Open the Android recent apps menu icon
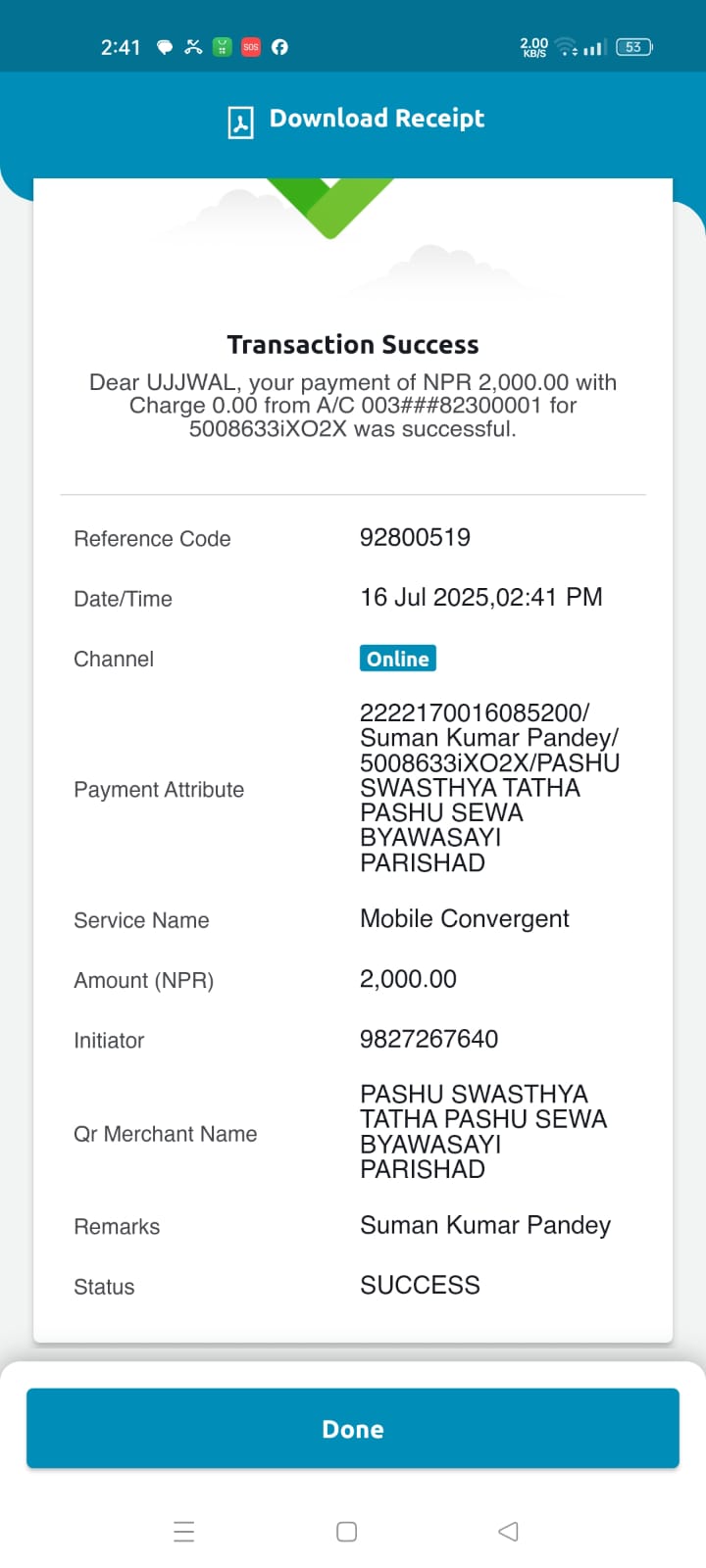 183,1531
